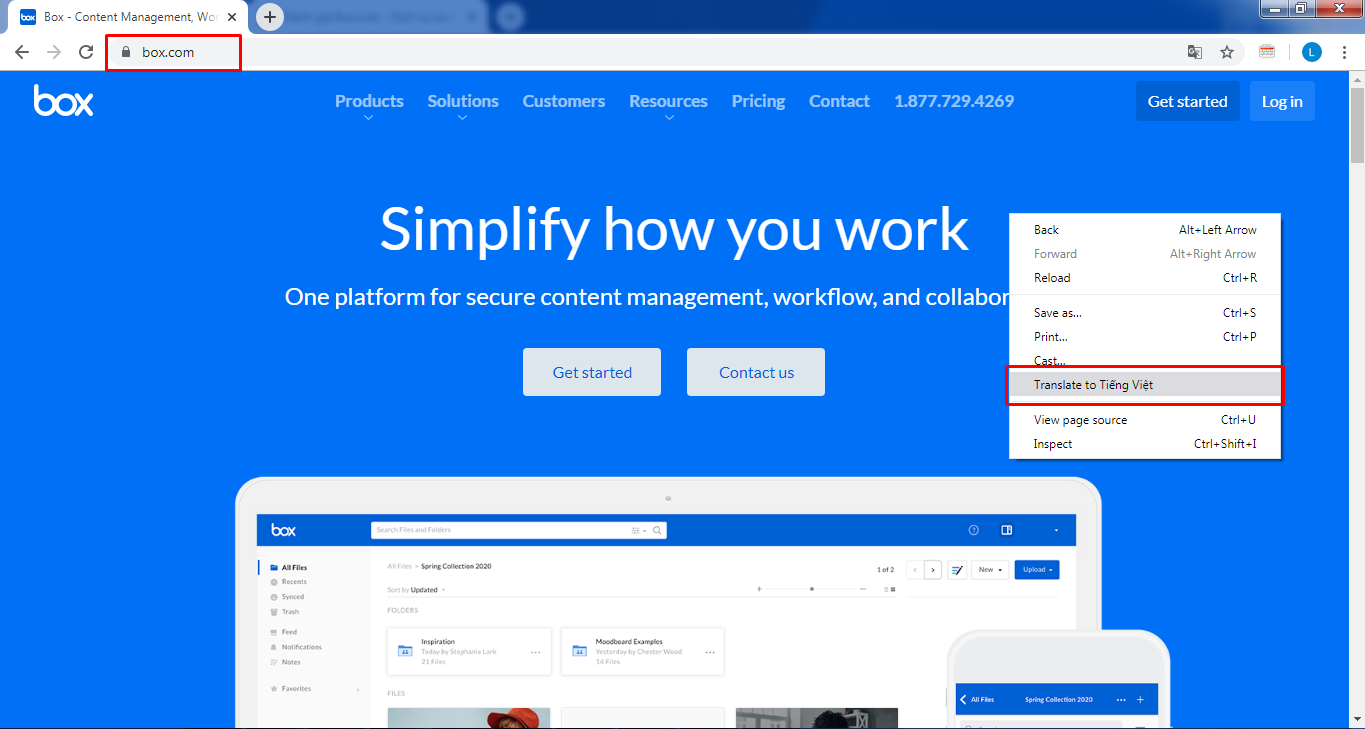Open the Inspiration folder card
This screenshot has width=1365, height=729.
tap(469, 651)
